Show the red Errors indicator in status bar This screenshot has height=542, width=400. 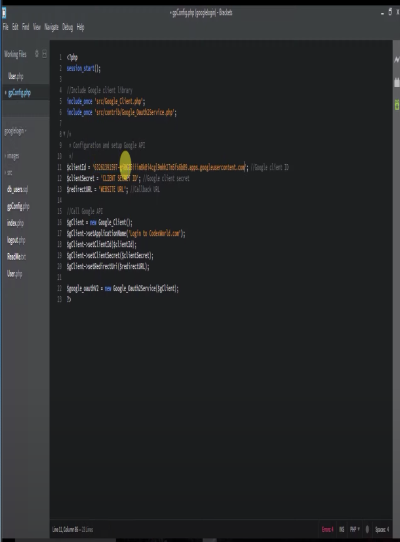click(x=327, y=529)
